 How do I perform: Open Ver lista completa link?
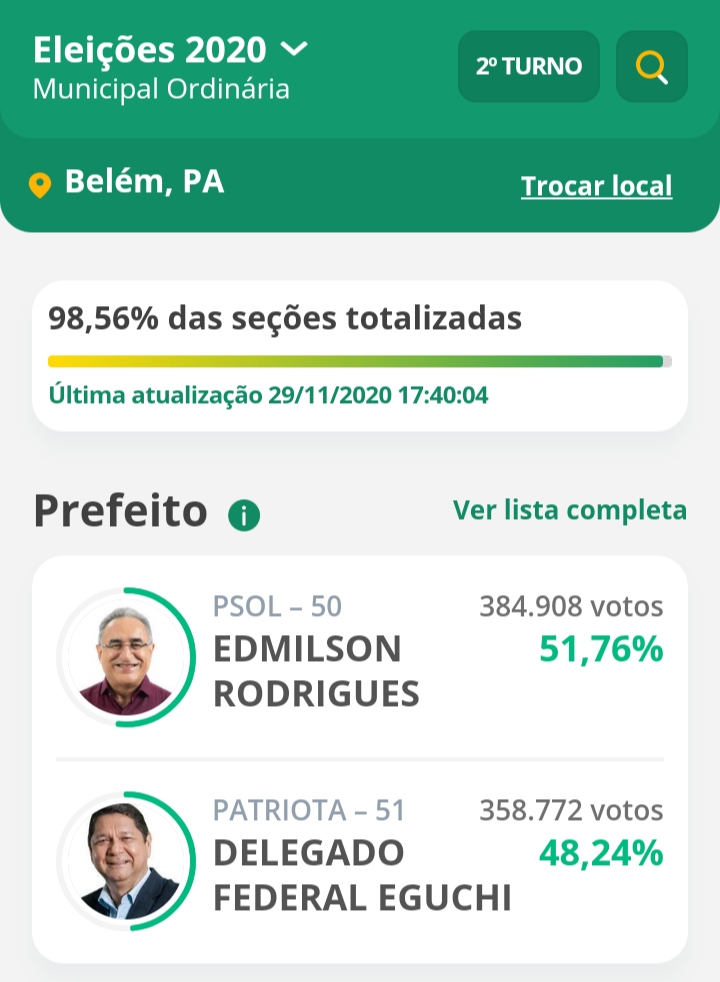click(x=570, y=510)
